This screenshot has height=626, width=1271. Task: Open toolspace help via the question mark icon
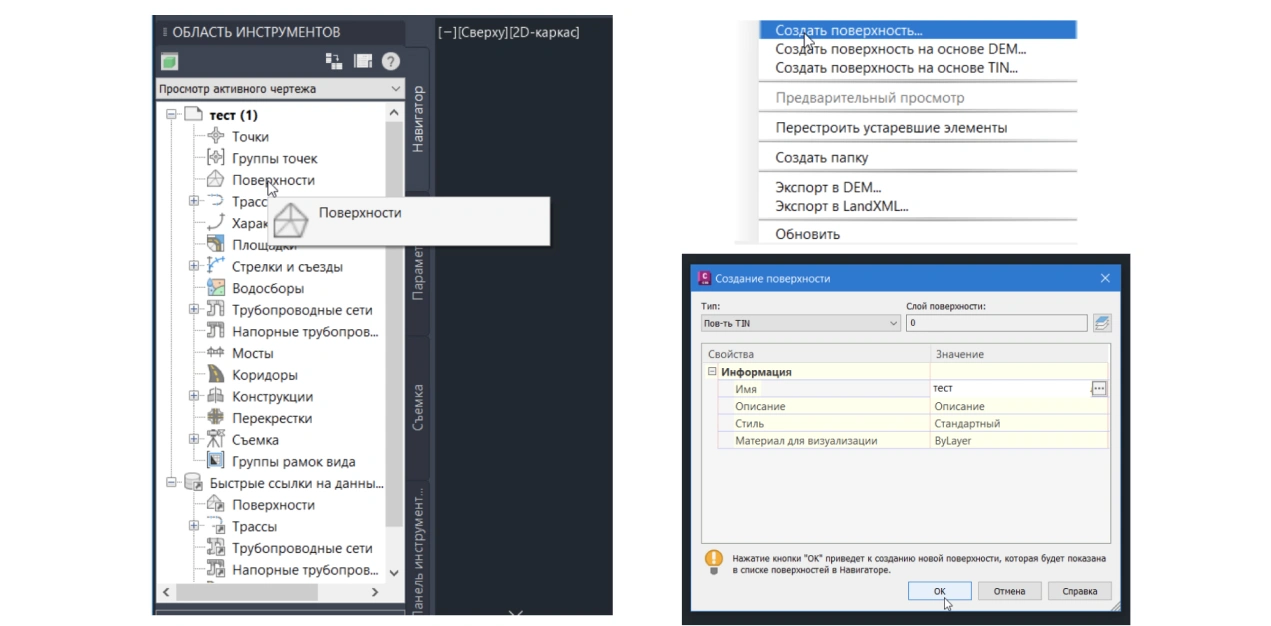click(391, 61)
